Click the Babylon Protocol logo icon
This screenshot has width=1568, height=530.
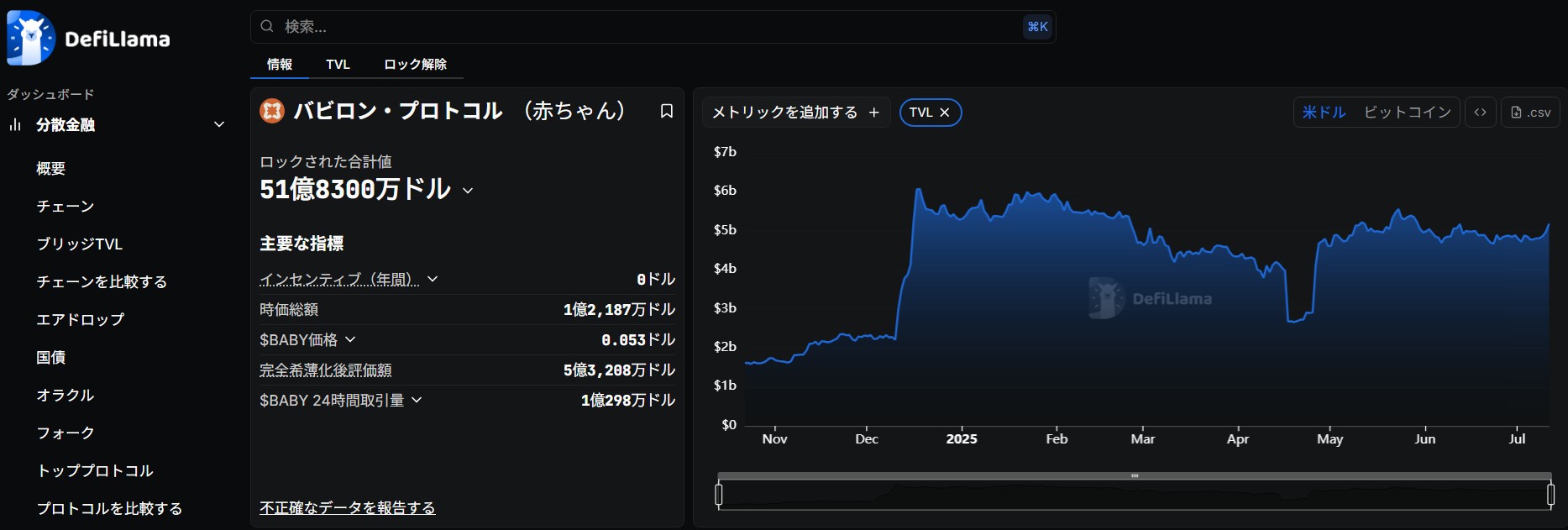272,111
